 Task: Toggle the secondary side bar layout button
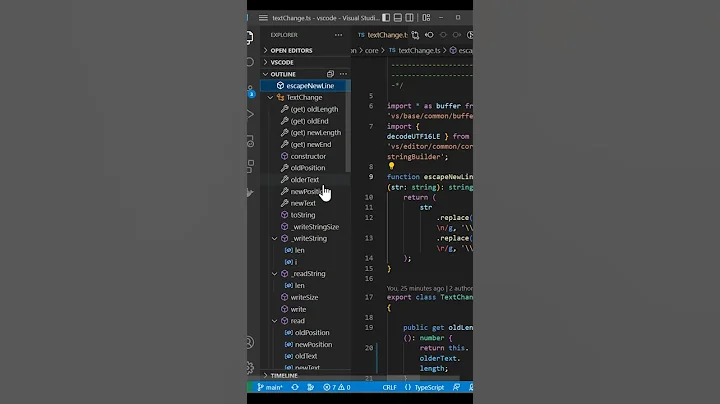click(409, 17)
